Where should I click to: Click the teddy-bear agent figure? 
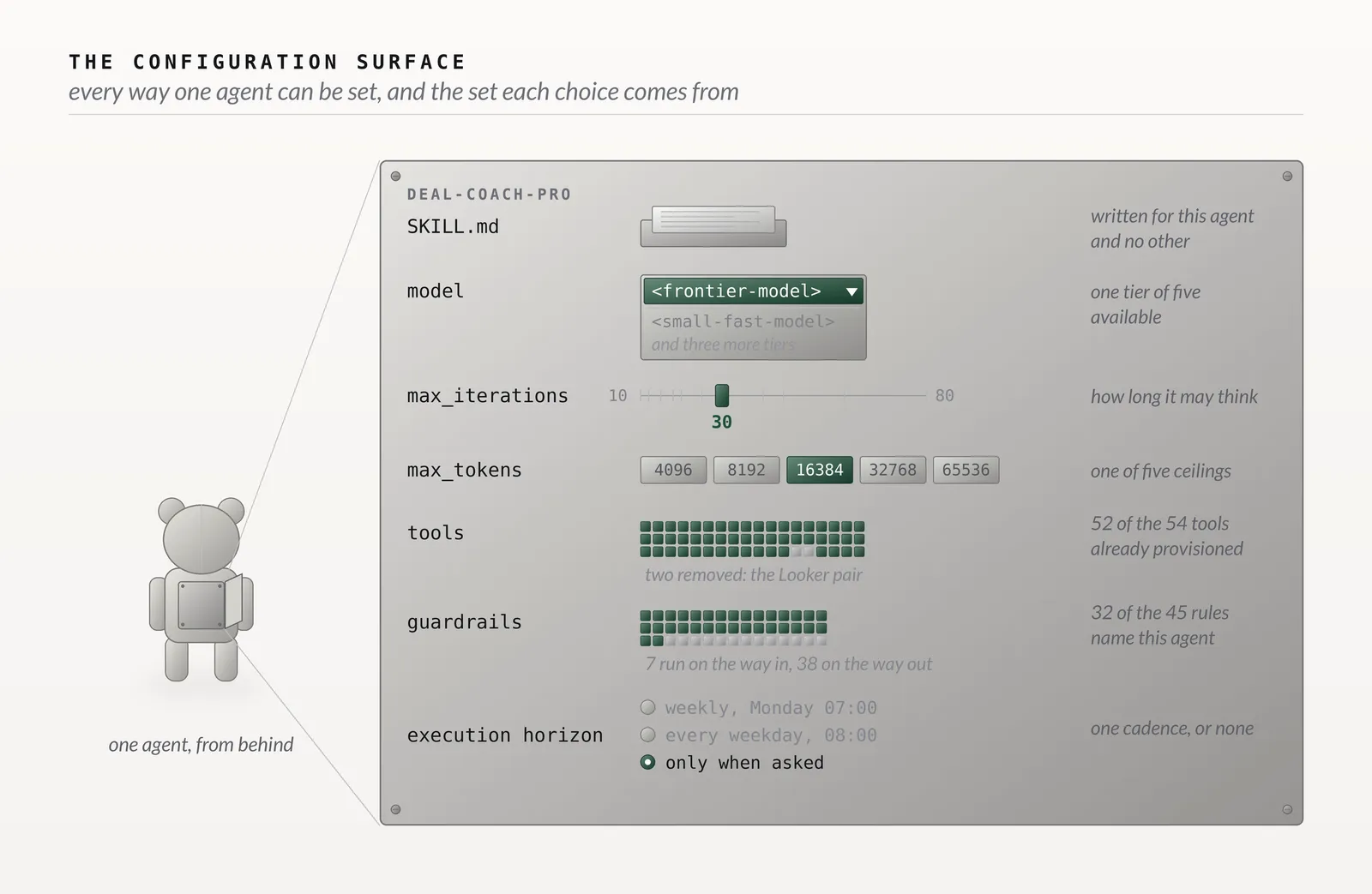(x=202, y=590)
